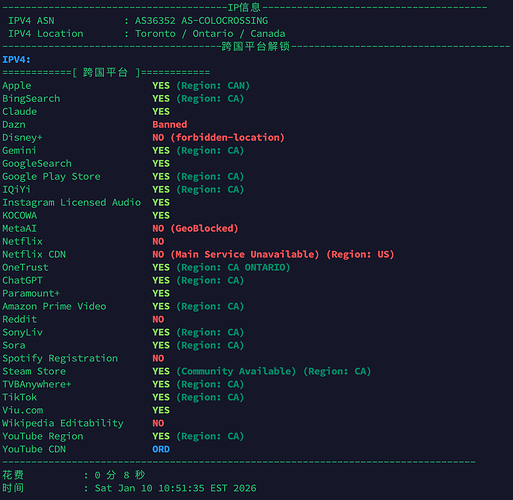
Task: Click the Apple row label
Action: coord(17,86)
